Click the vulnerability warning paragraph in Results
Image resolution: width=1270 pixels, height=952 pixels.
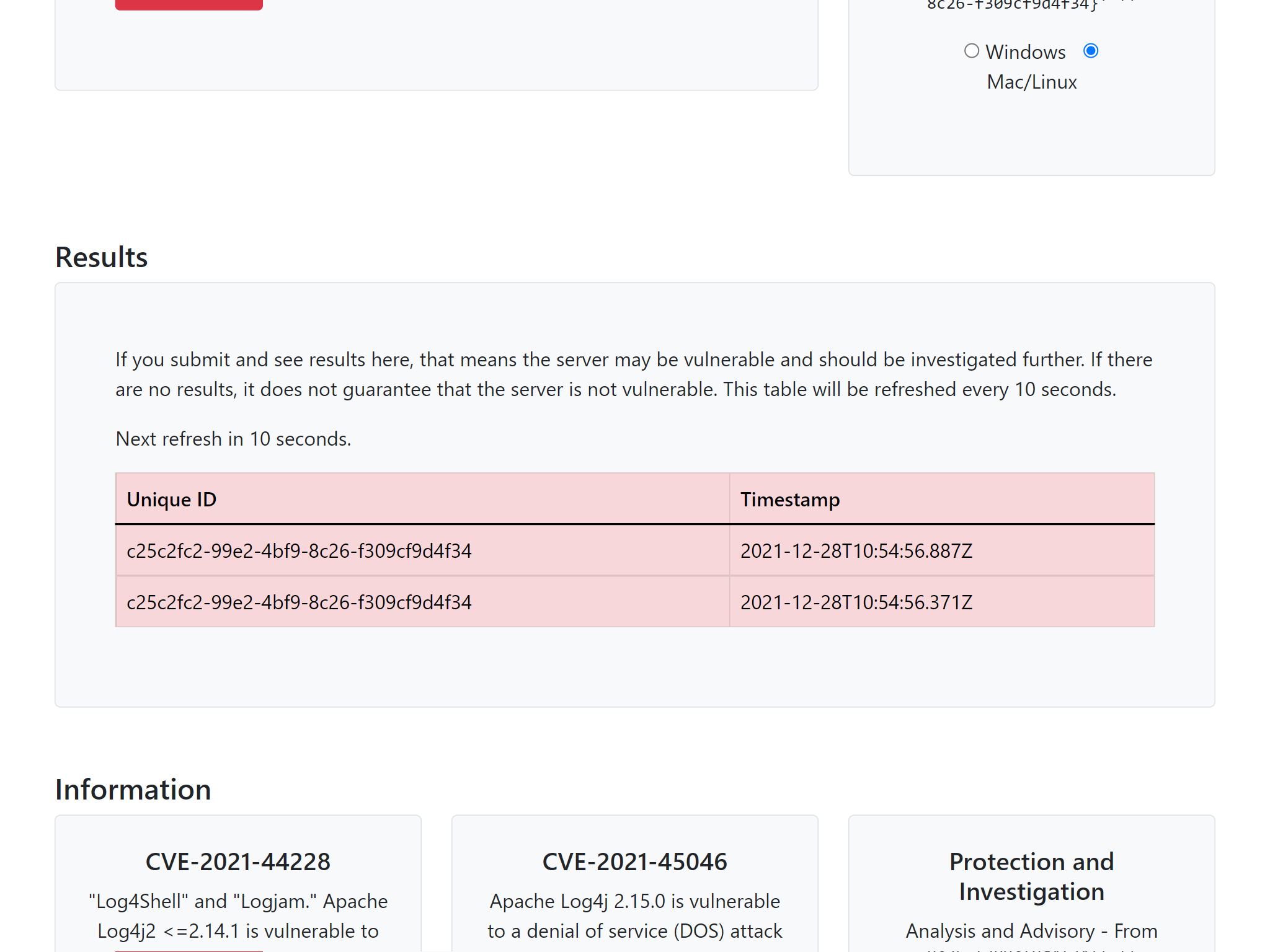point(633,374)
